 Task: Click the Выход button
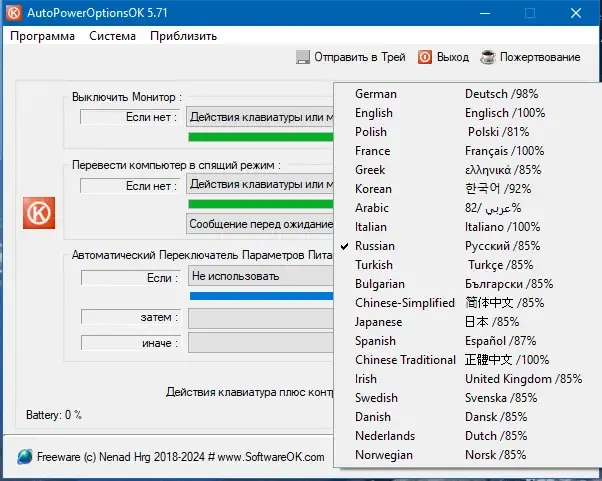point(443,57)
